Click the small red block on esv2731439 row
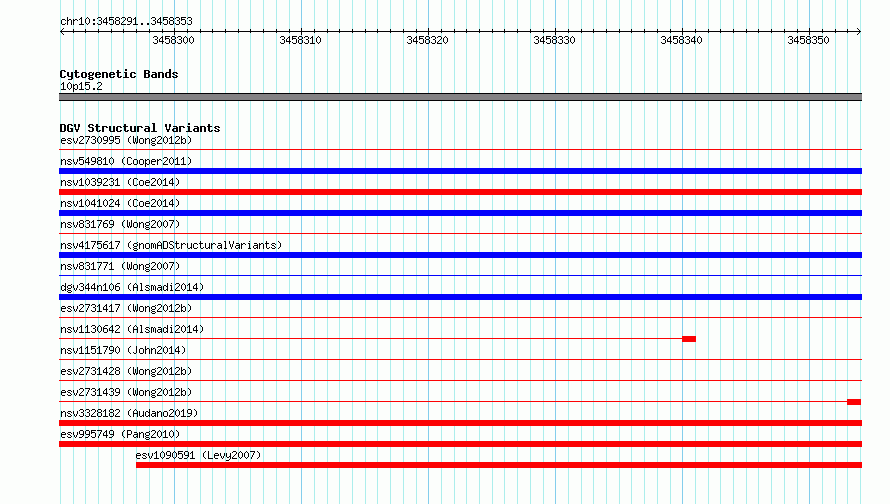Image resolution: width=890 pixels, height=504 pixels. pos(854,402)
